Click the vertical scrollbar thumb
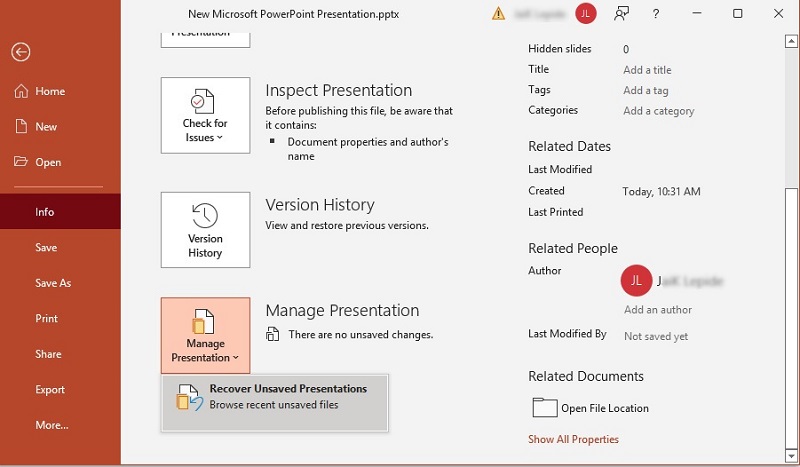Screen dimensions: 800x467 point(791,316)
